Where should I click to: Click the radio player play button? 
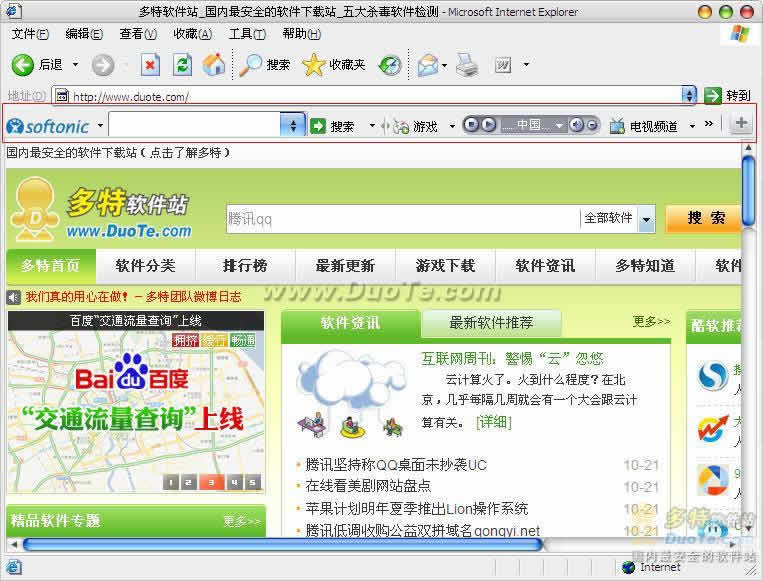[489, 125]
